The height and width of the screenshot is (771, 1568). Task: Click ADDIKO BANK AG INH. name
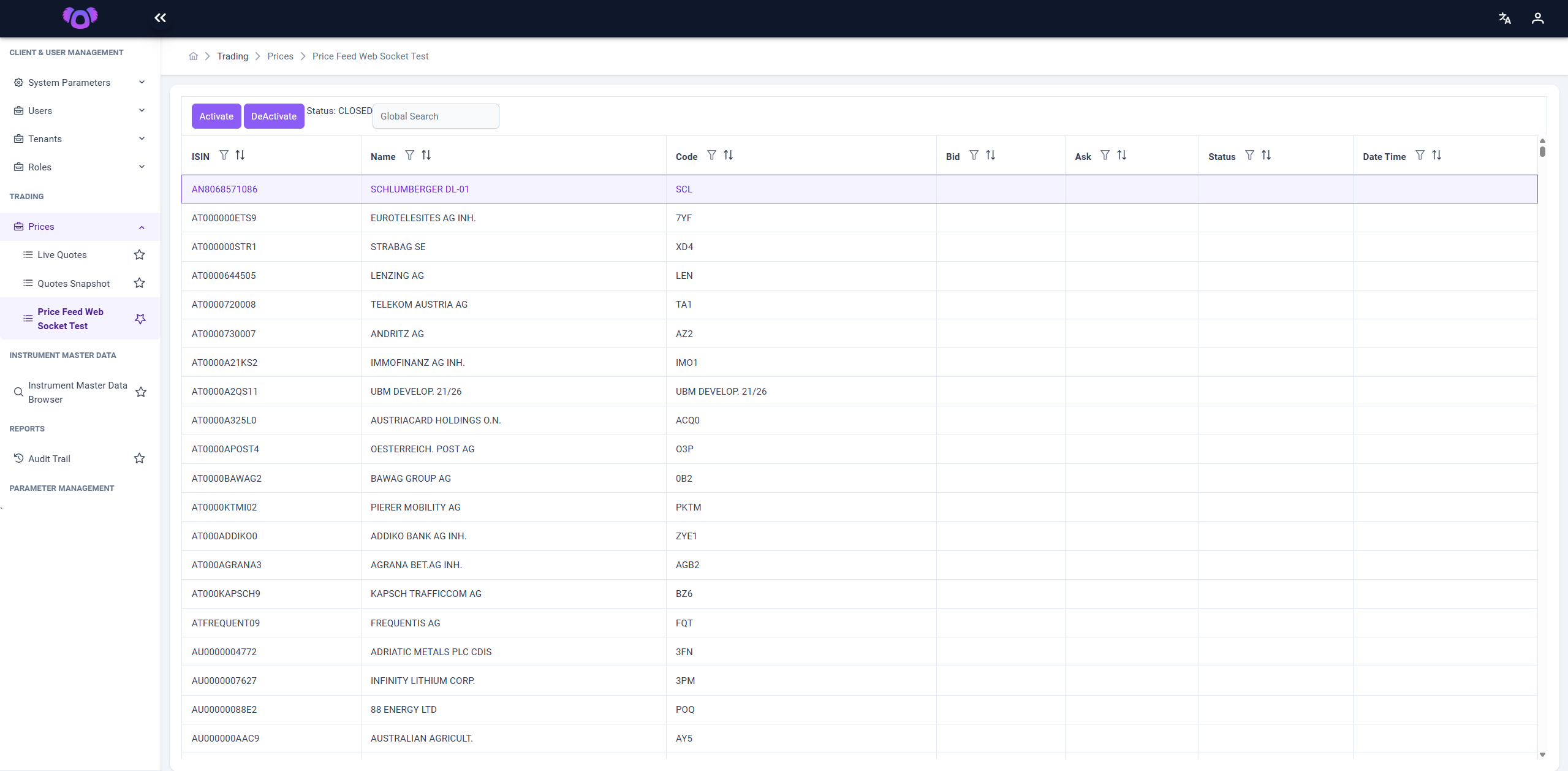(419, 536)
